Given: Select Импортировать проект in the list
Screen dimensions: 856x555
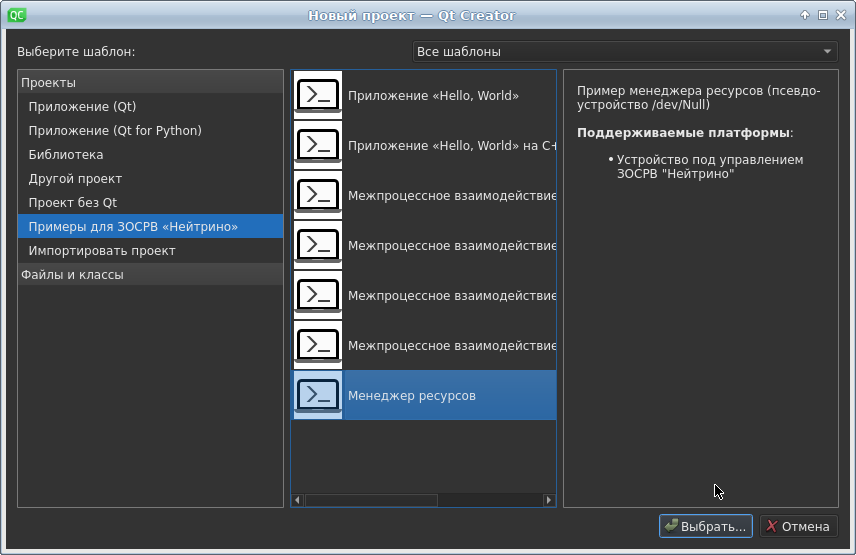Looking at the screenshot, I should click(102, 251).
